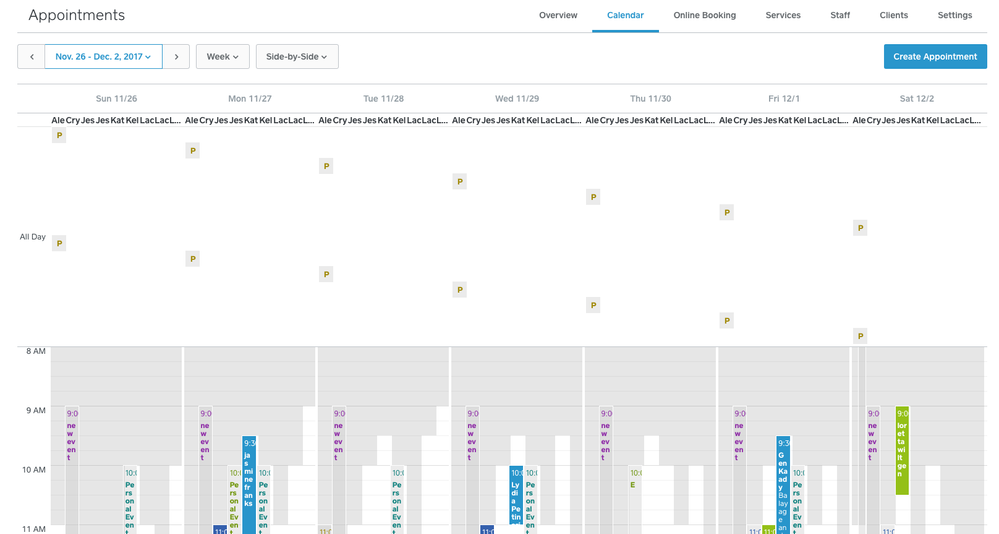Viewport: 999px width, 534px height.
Task: Select Tue 11/28 day header
Action: (384, 99)
